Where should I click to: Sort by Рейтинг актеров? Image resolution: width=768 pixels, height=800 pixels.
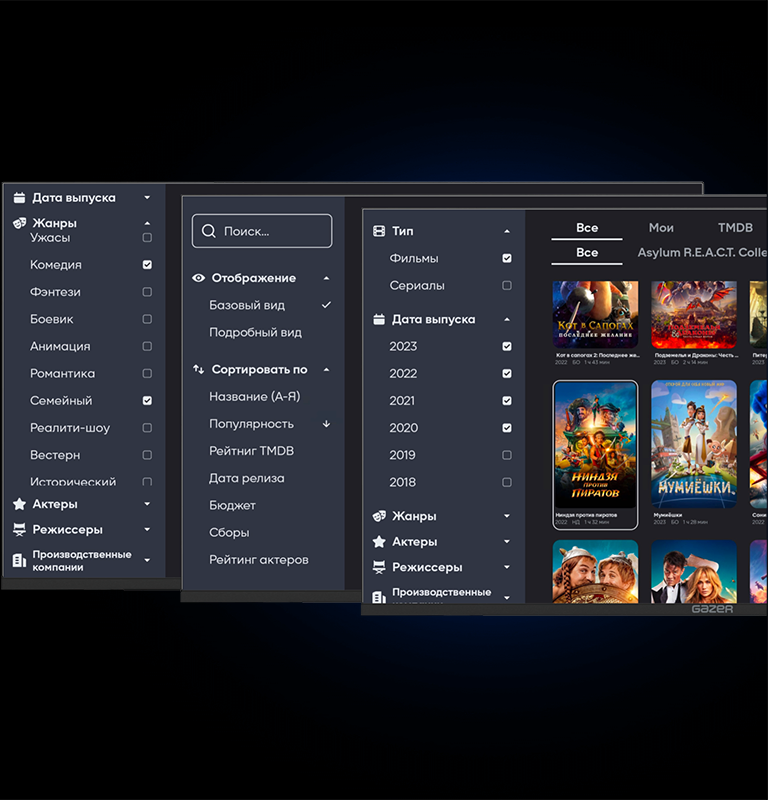click(x=259, y=560)
